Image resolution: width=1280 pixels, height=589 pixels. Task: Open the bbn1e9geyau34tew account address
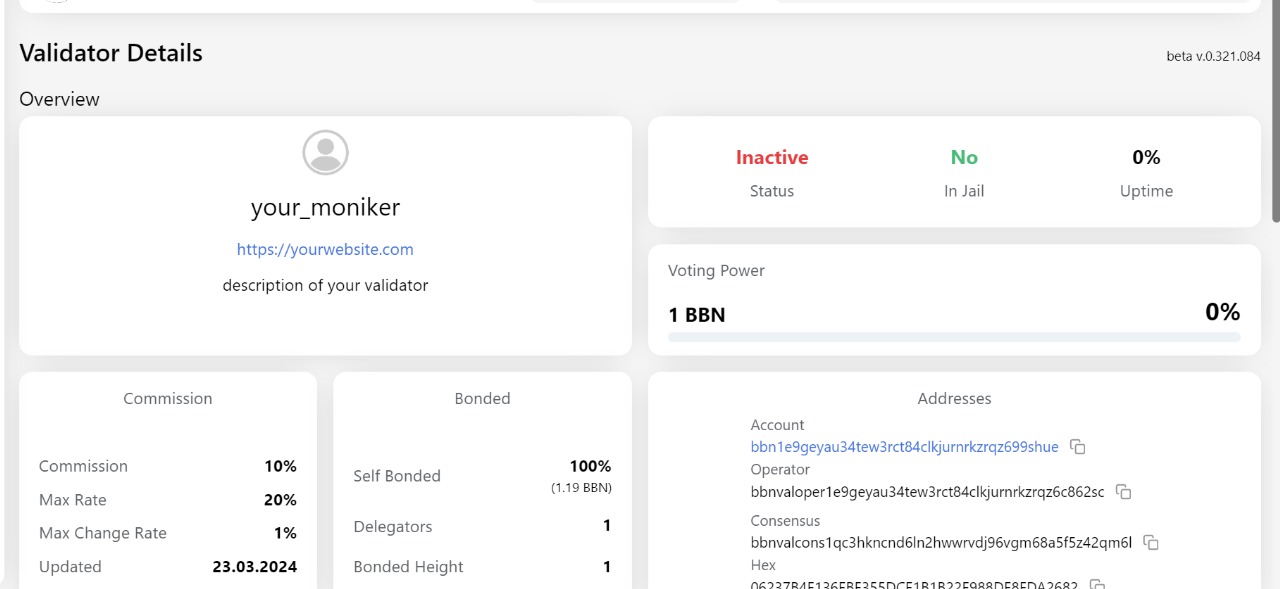(x=904, y=447)
